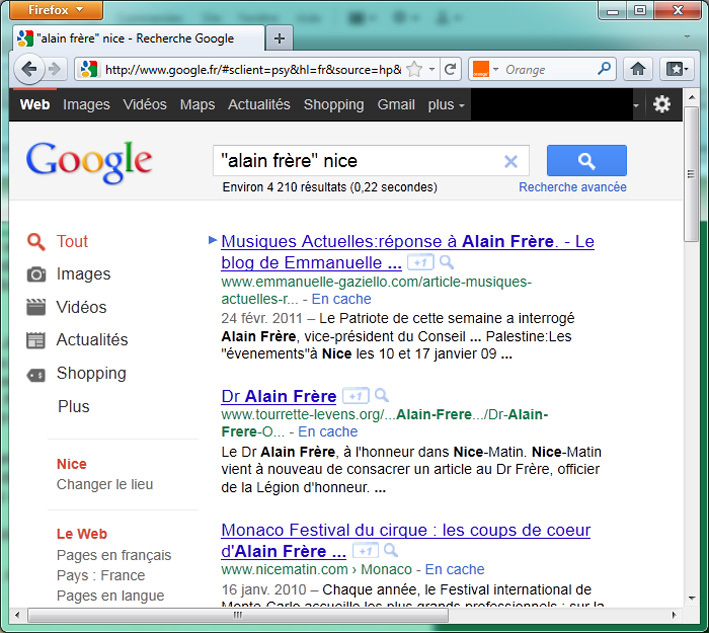Expand Plus in the left sidebar
This screenshot has height=633, width=709.
coord(74,406)
